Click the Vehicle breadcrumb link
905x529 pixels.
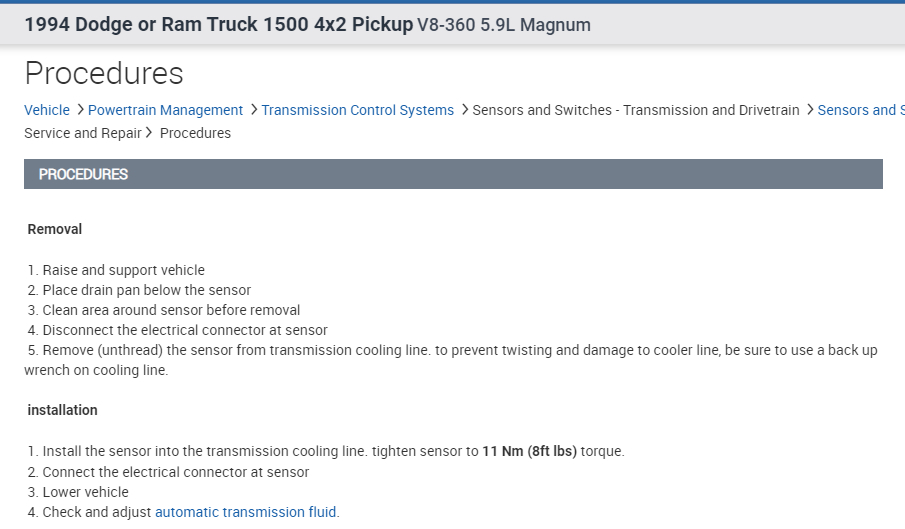point(47,110)
